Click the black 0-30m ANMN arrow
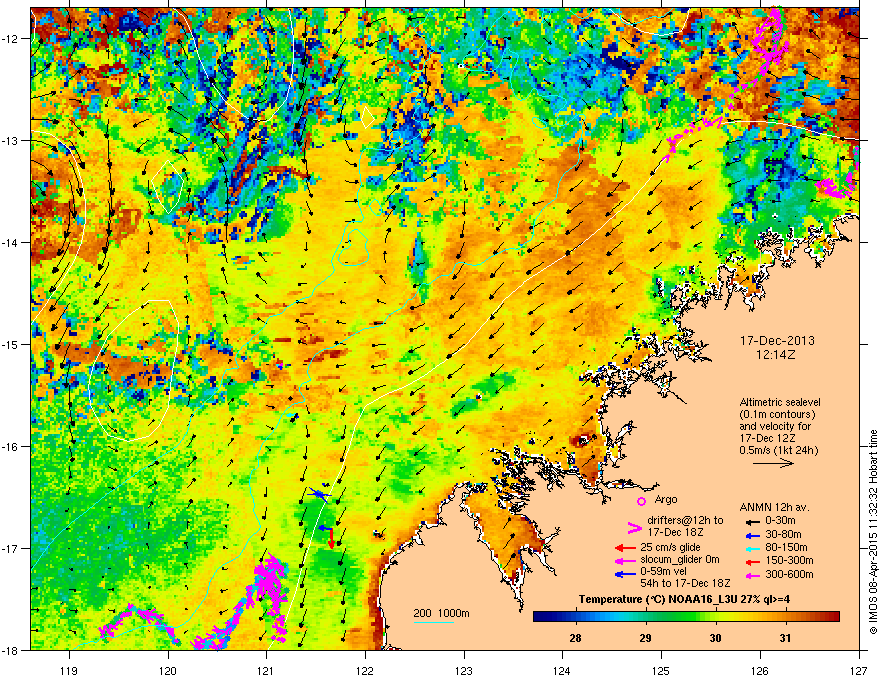 tap(755, 521)
